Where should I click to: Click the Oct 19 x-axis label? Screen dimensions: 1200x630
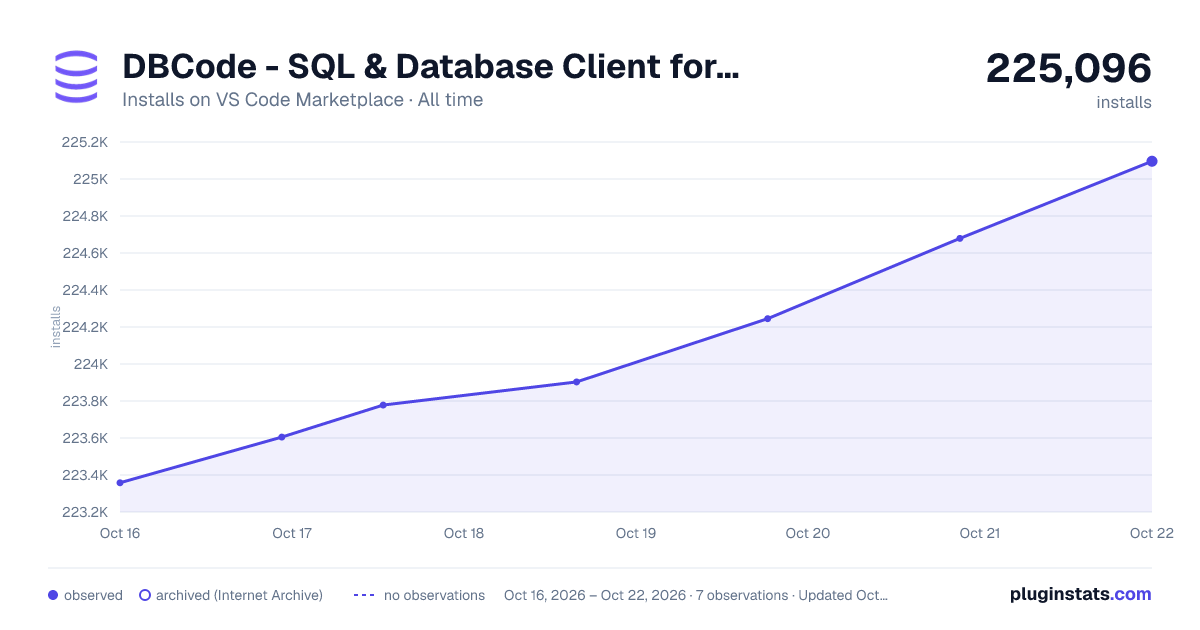tap(636, 533)
